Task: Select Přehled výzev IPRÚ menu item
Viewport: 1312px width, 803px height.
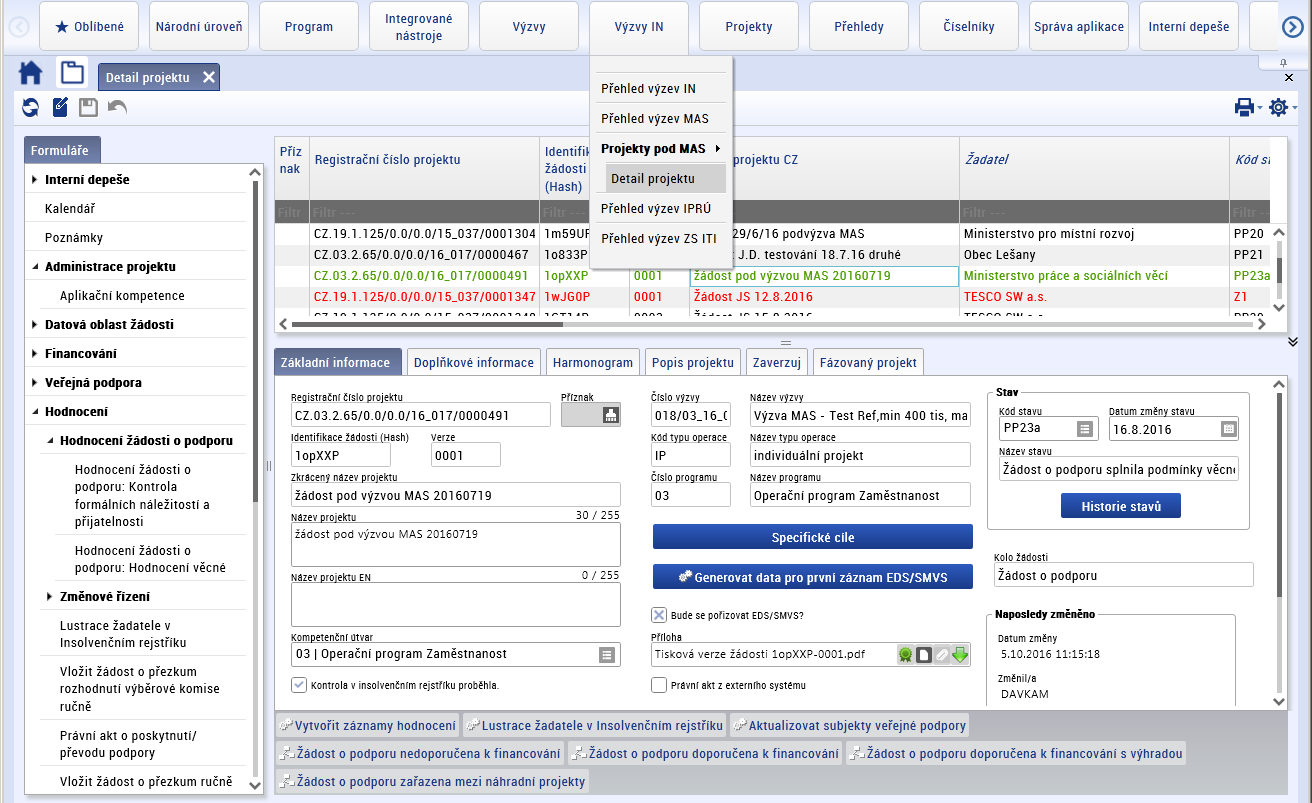Action: (660, 209)
